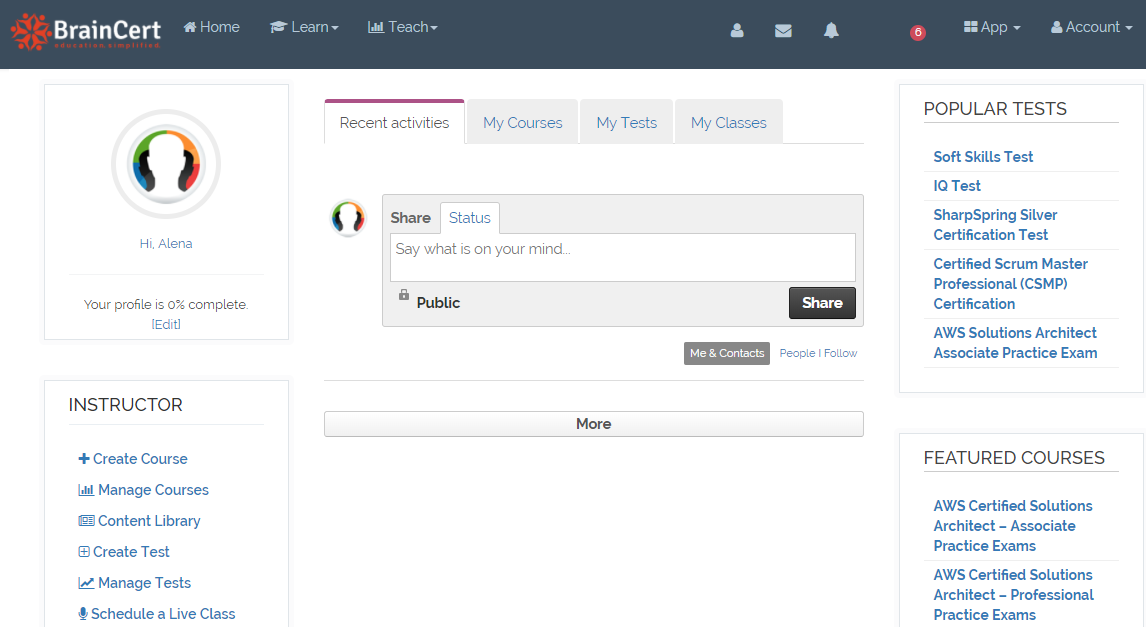Viewport: 1146px width, 627px height.
Task: Open Create Course in Instructor menu
Action: pyautogui.click(x=133, y=459)
